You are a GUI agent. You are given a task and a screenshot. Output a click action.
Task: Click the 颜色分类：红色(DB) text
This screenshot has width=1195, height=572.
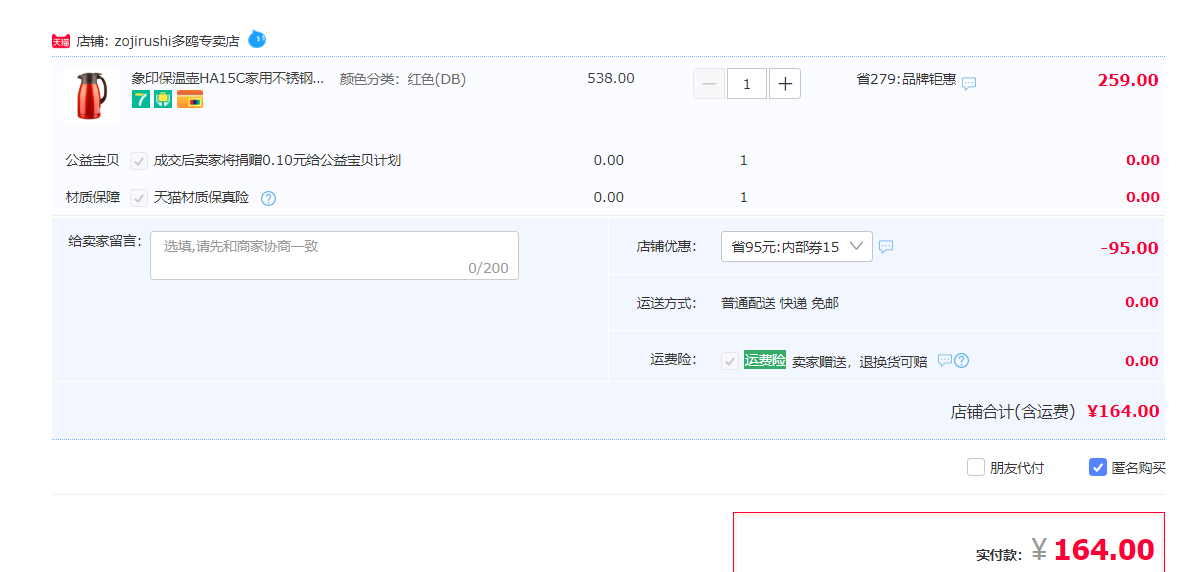[x=402, y=79]
